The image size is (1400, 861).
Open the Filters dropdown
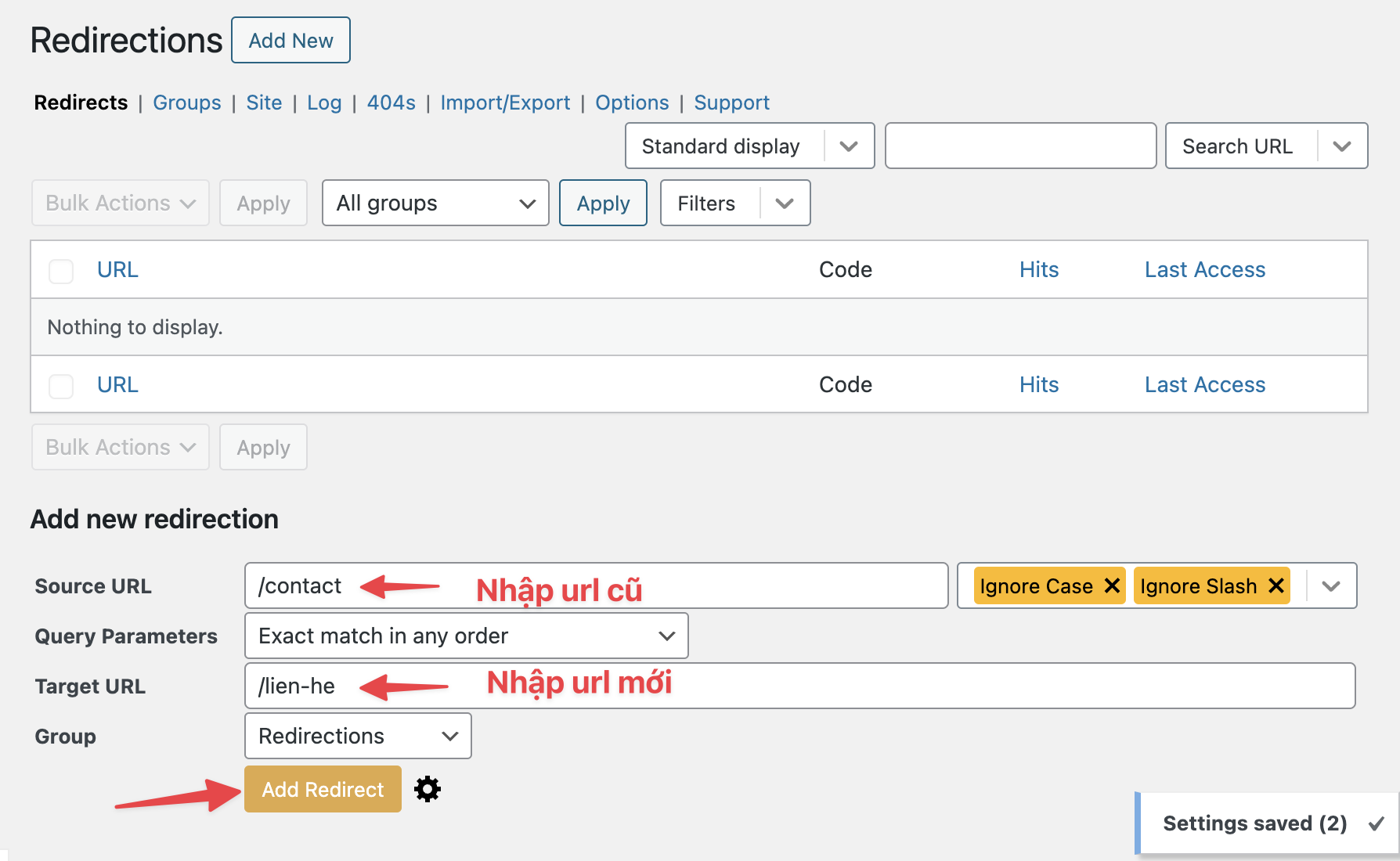pos(735,203)
